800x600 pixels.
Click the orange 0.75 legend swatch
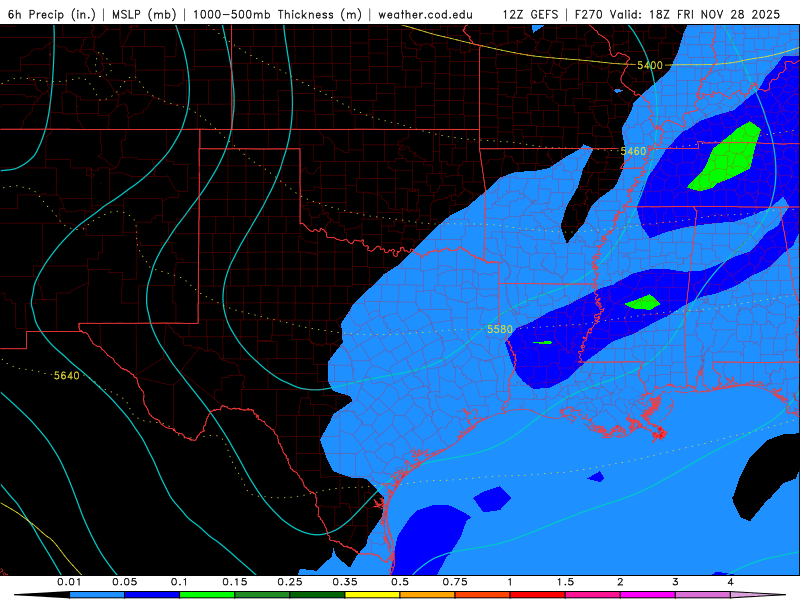(x=428, y=595)
